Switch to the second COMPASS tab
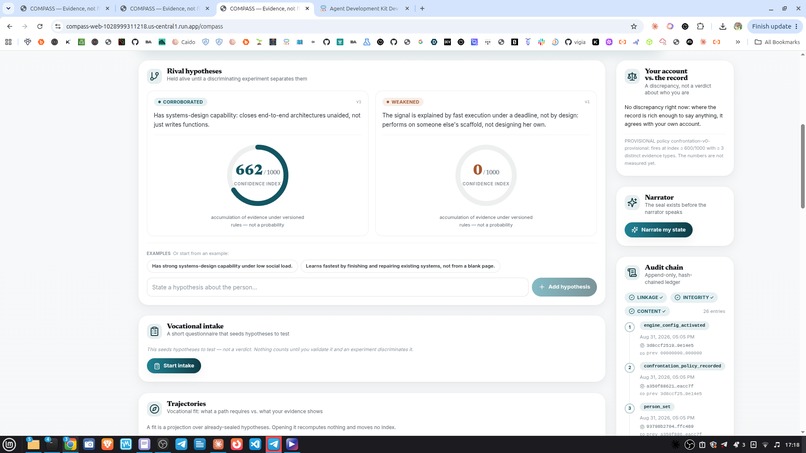806x453 pixels. [x=162, y=8]
